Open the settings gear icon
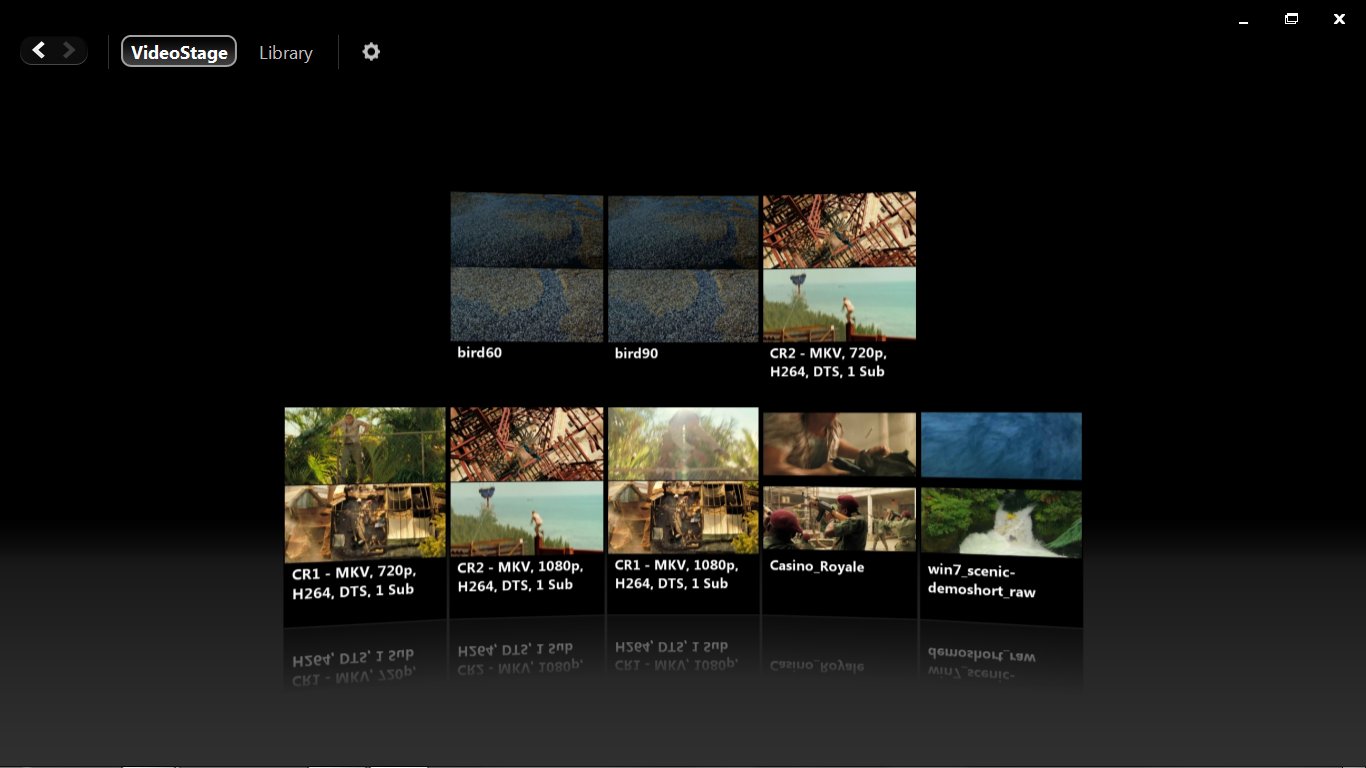Screen dimensions: 1366x768 (x=371, y=52)
